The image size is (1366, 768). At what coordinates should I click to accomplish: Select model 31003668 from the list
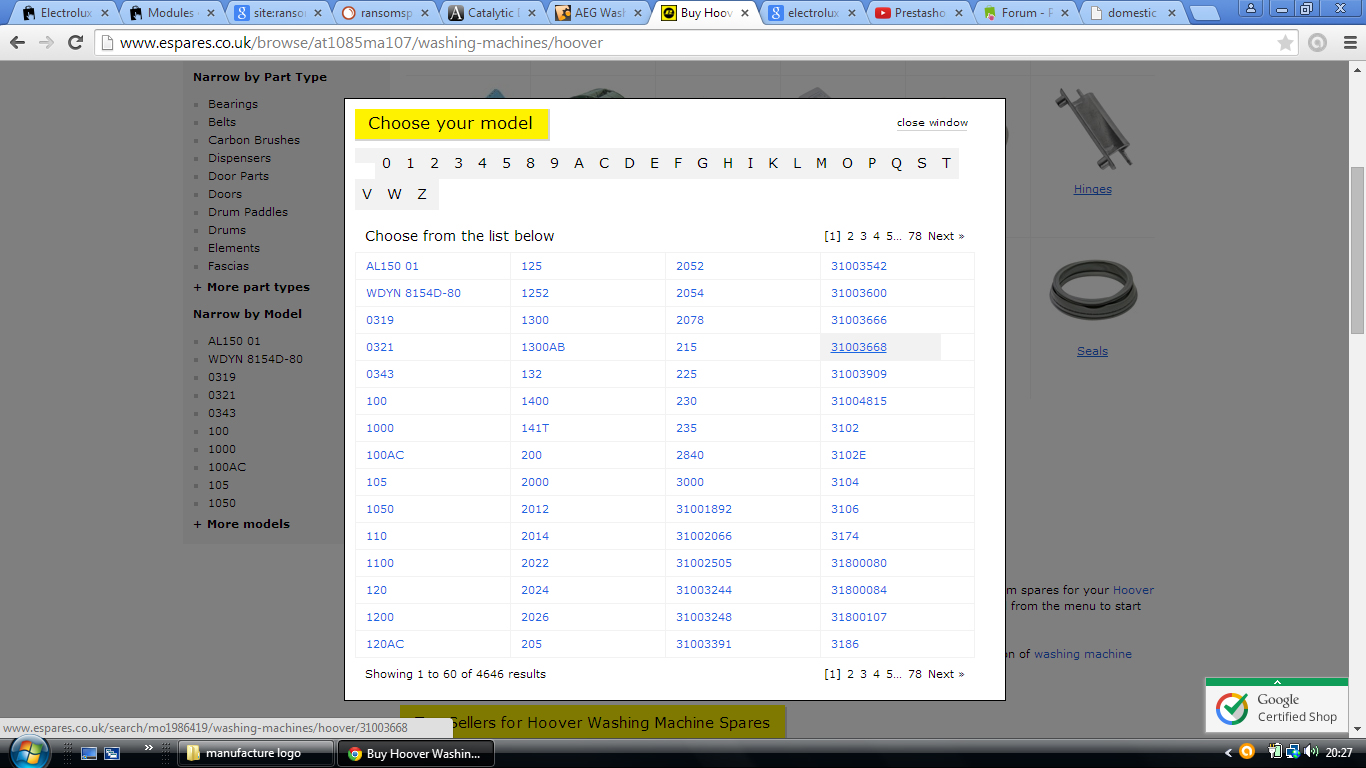point(859,347)
